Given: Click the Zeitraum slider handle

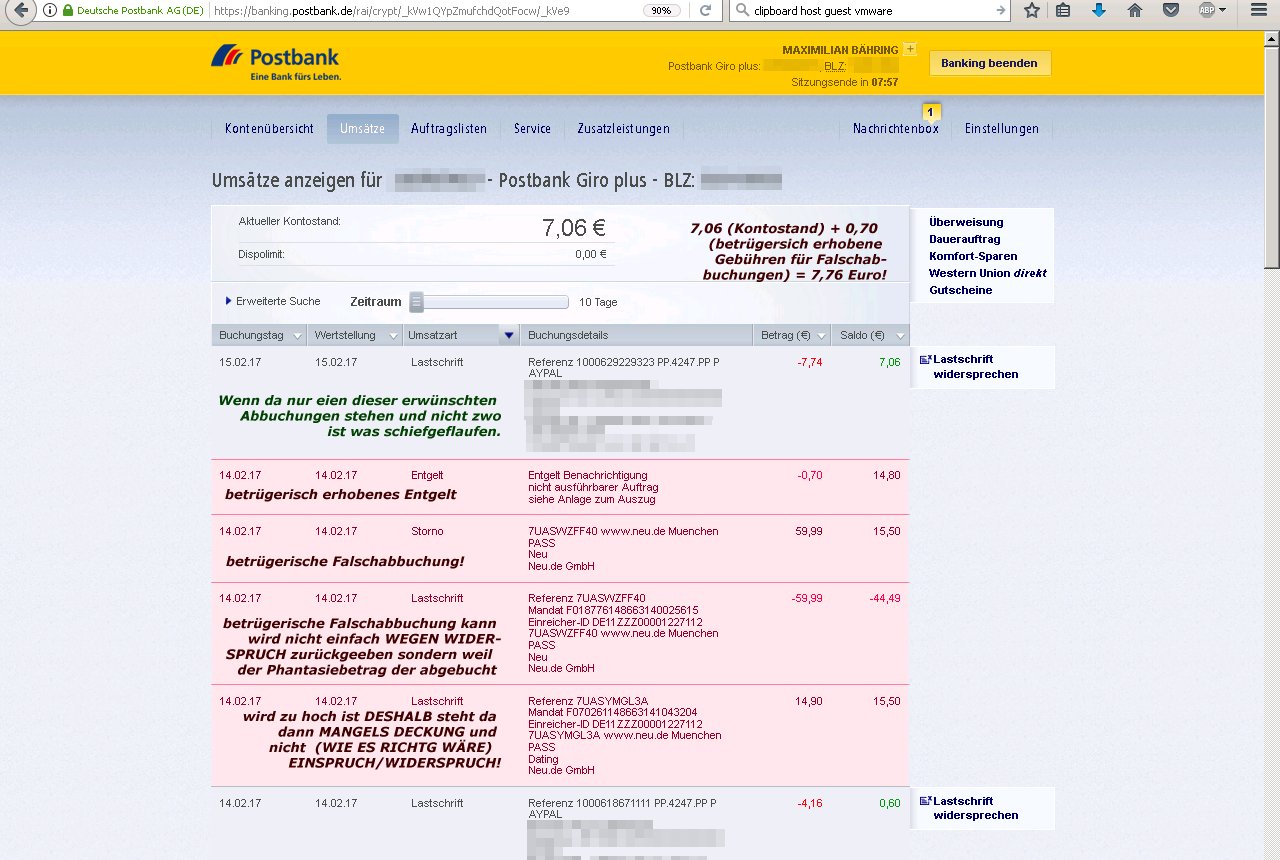Looking at the screenshot, I should [417, 301].
